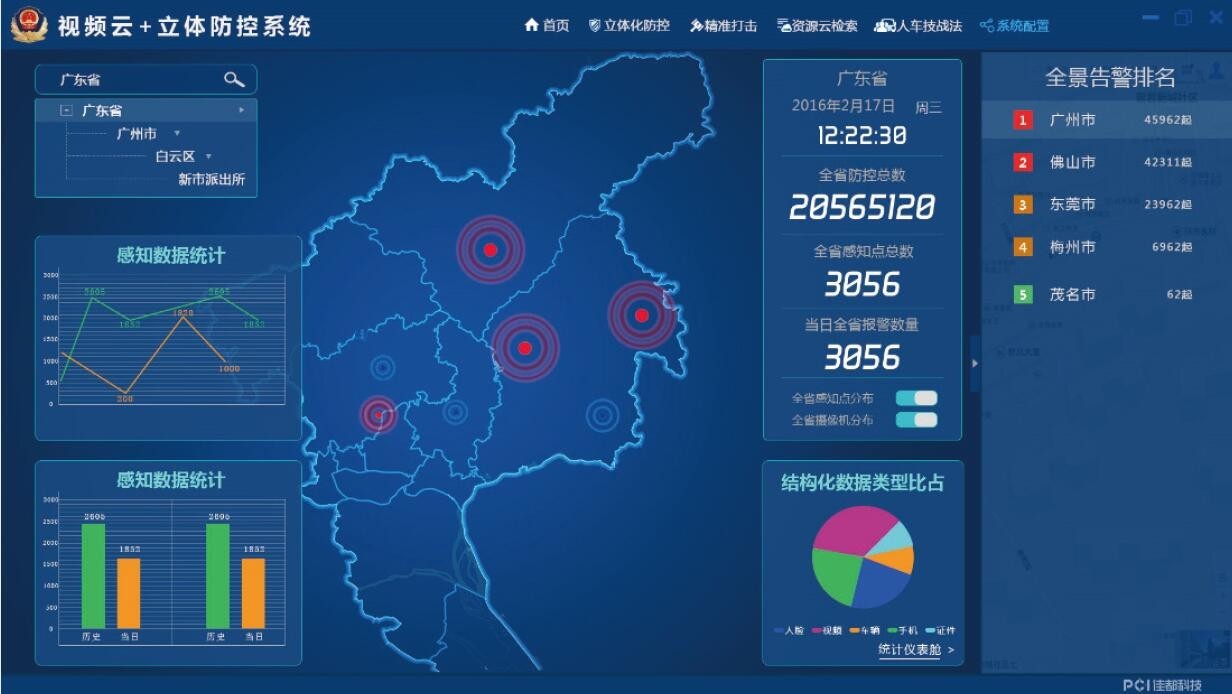Click the 佛山市 city name in ranking
Screen dimensions: 1232x694
point(1072,162)
